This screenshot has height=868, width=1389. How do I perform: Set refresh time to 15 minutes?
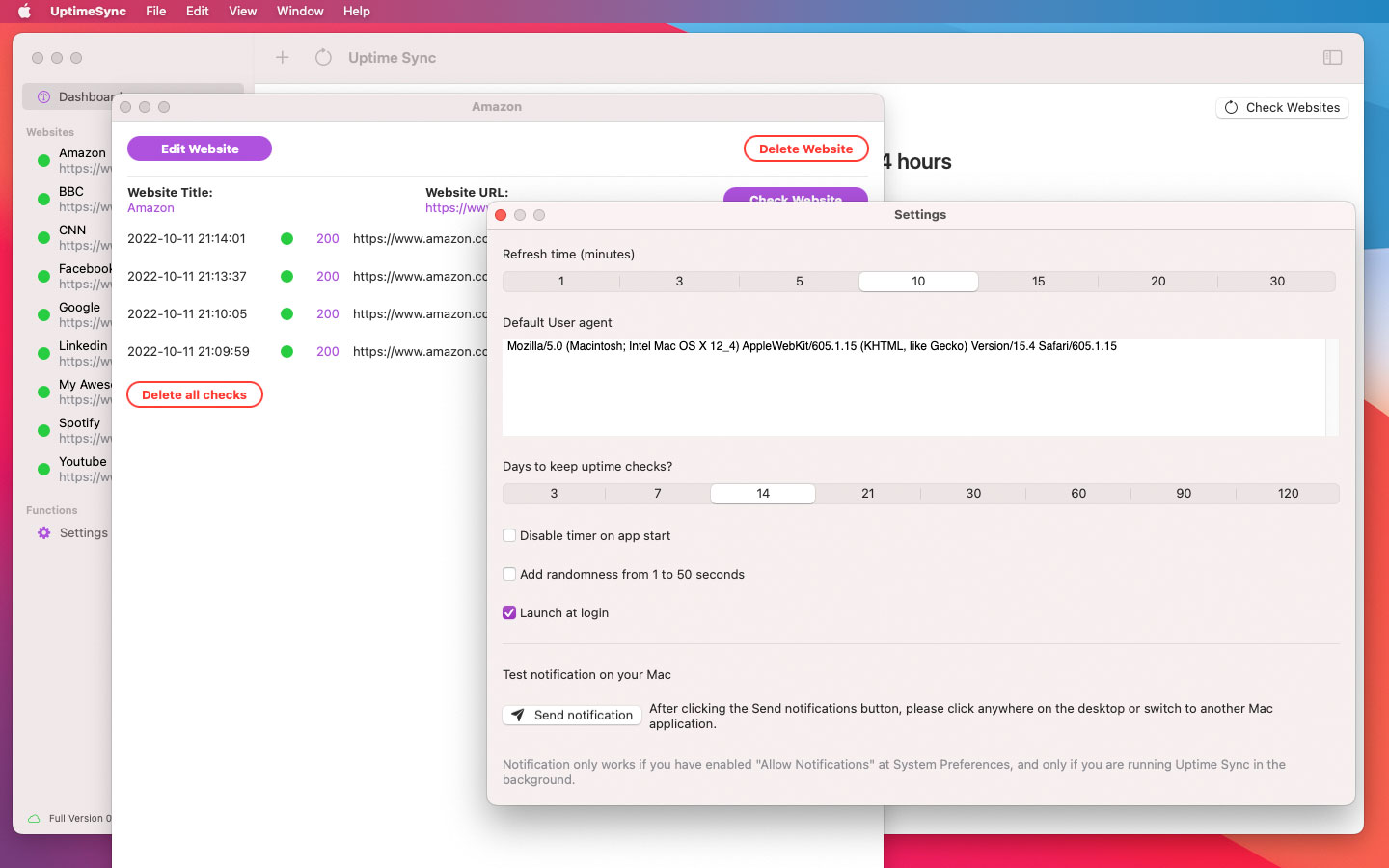(1038, 282)
